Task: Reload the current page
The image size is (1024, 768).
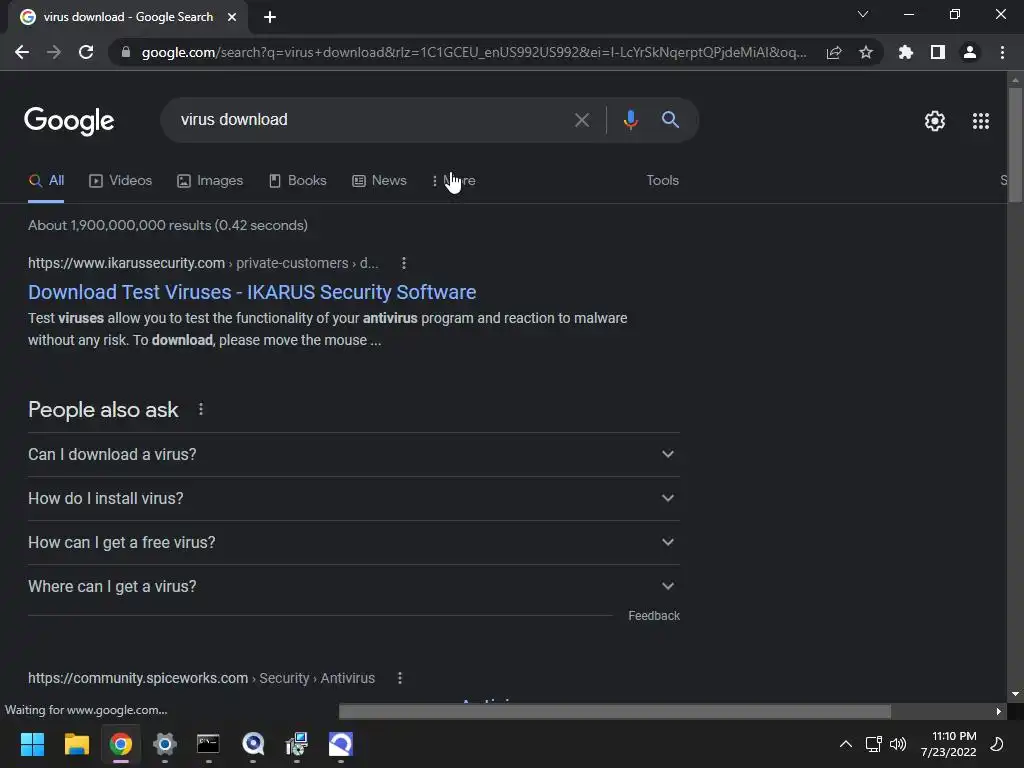Action: (x=86, y=52)
